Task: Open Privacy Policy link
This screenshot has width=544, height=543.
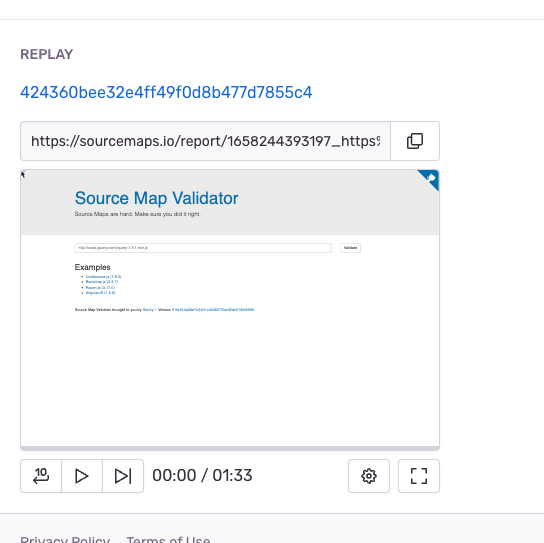Action: 65,539
